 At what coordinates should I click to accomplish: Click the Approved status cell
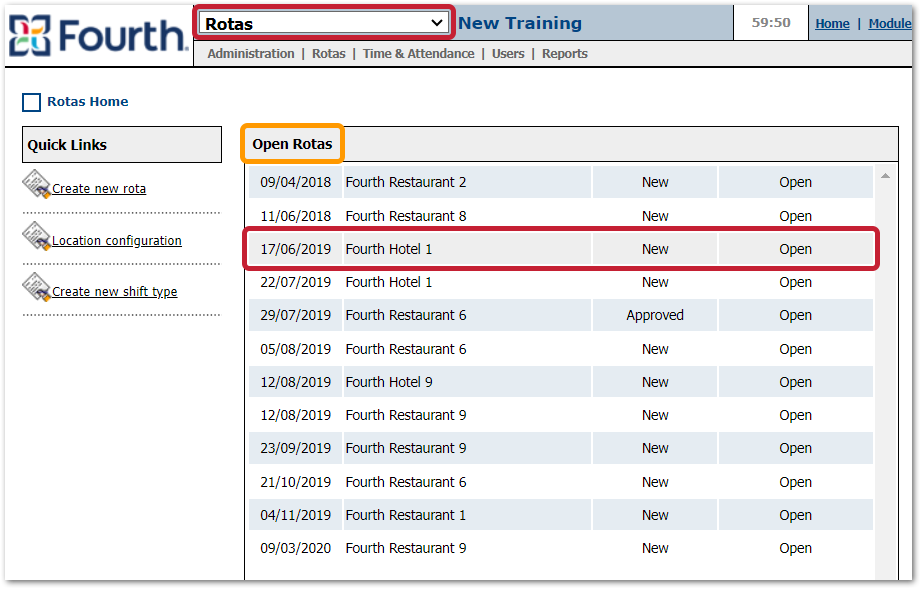655,315
